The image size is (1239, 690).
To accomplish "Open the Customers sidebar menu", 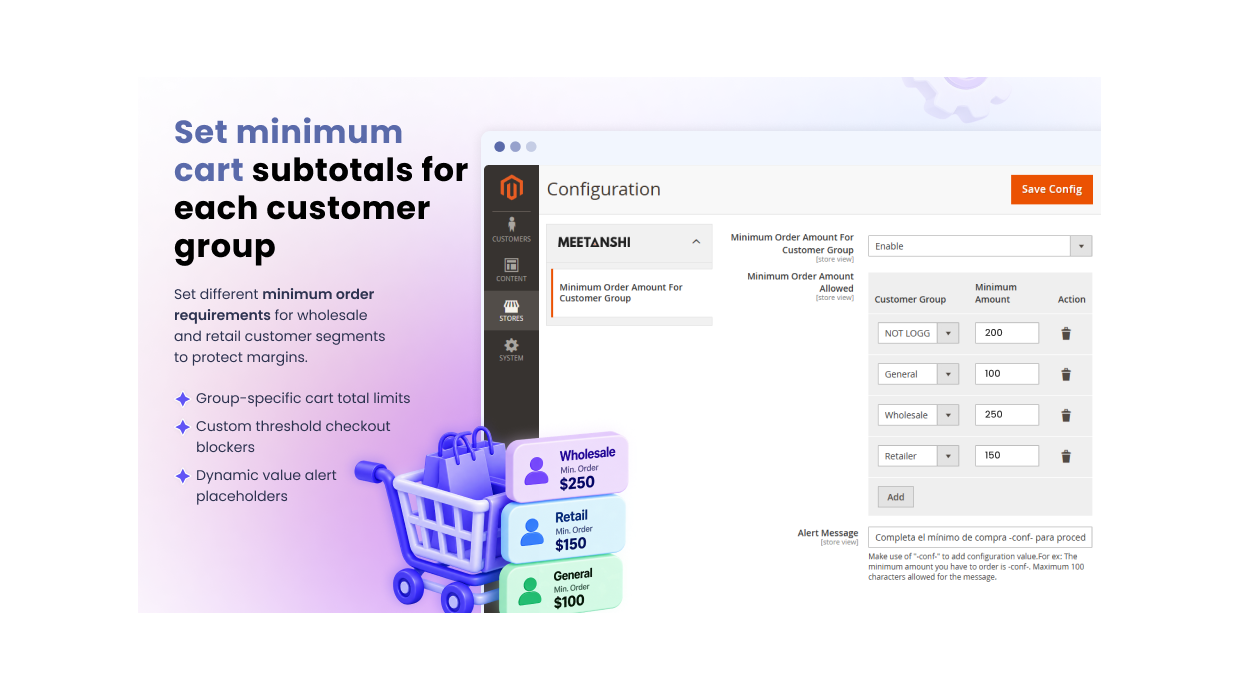I will pyautogui.click(x=511, y=230).
